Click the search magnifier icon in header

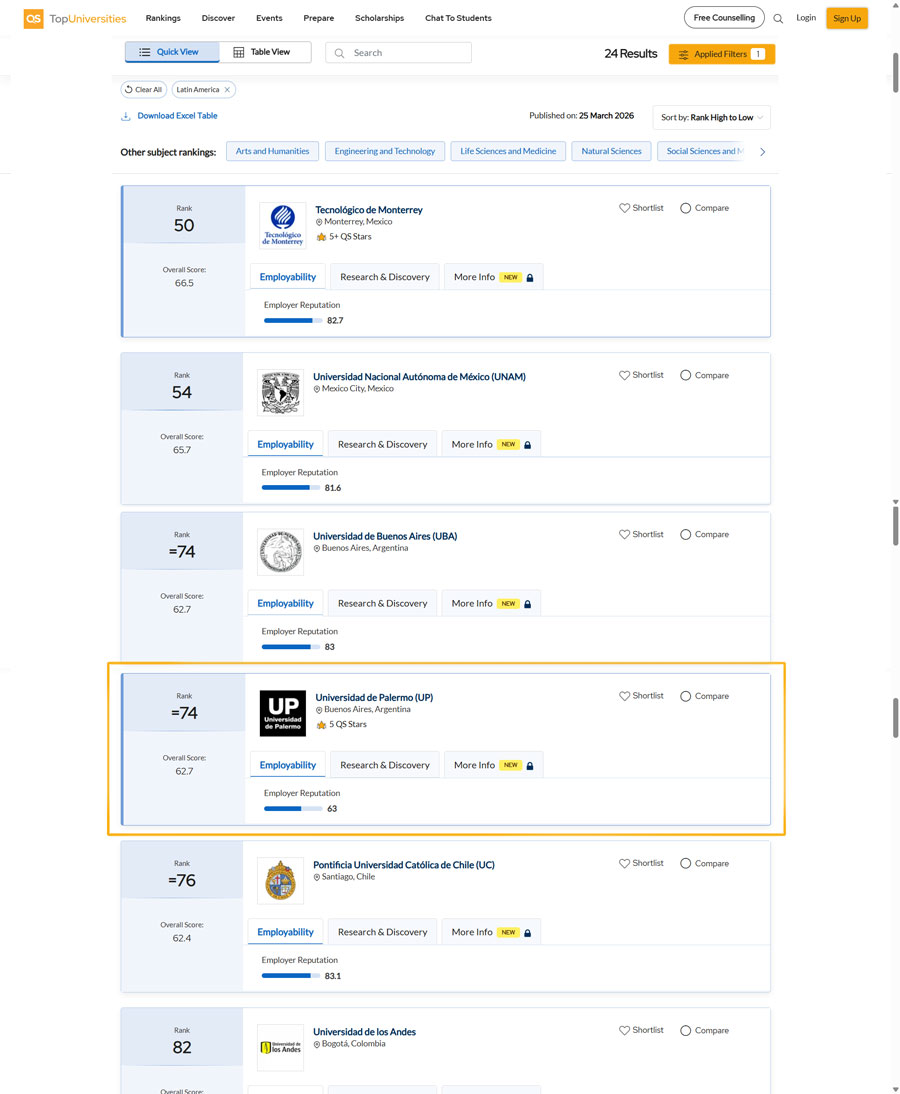click(x=778, y=18)
